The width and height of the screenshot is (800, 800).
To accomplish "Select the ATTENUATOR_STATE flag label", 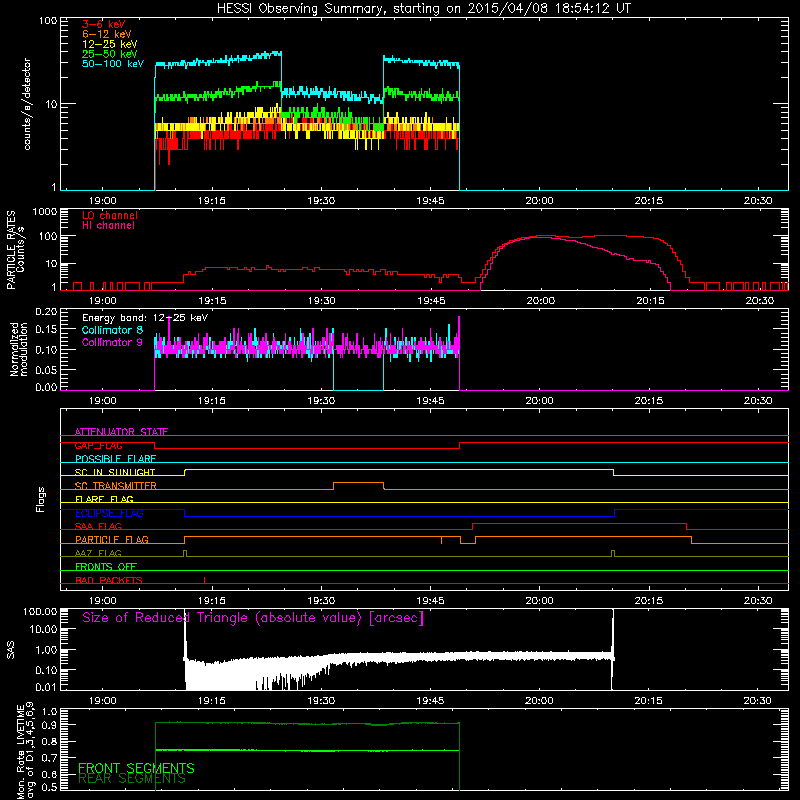I will (121, 432).
